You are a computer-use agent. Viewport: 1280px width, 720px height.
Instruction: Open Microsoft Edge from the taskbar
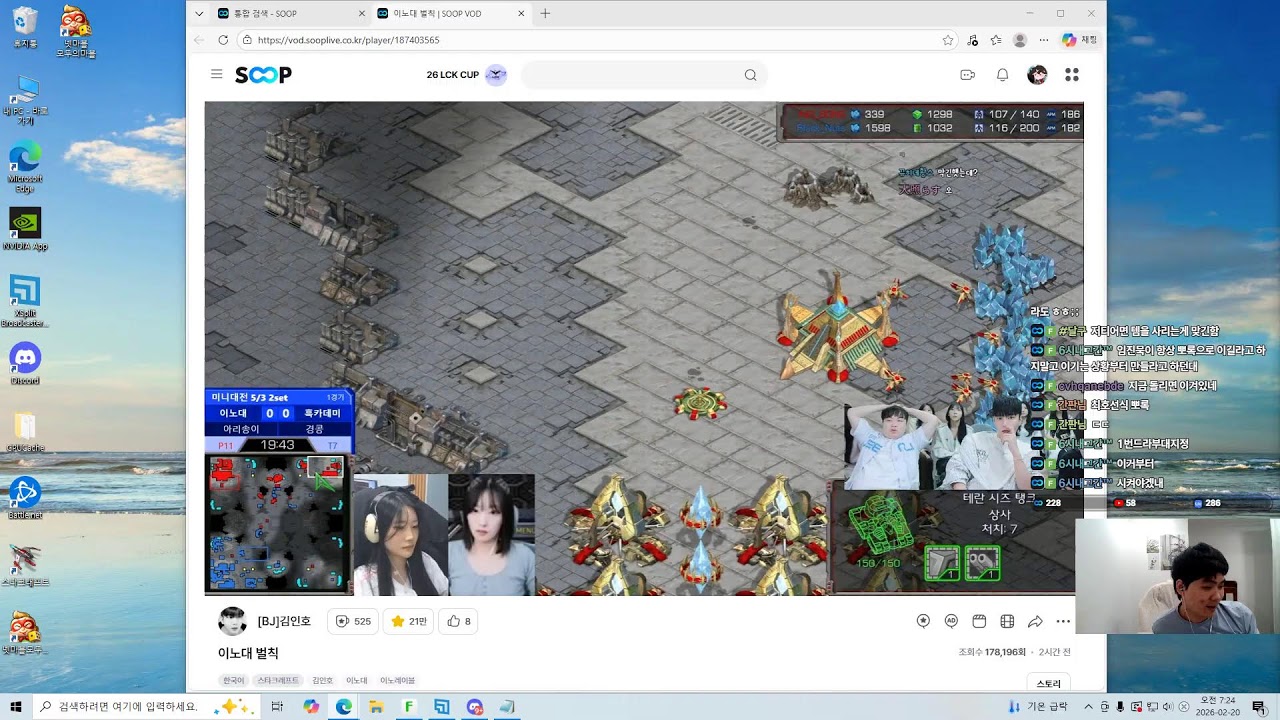coord(343,706)
